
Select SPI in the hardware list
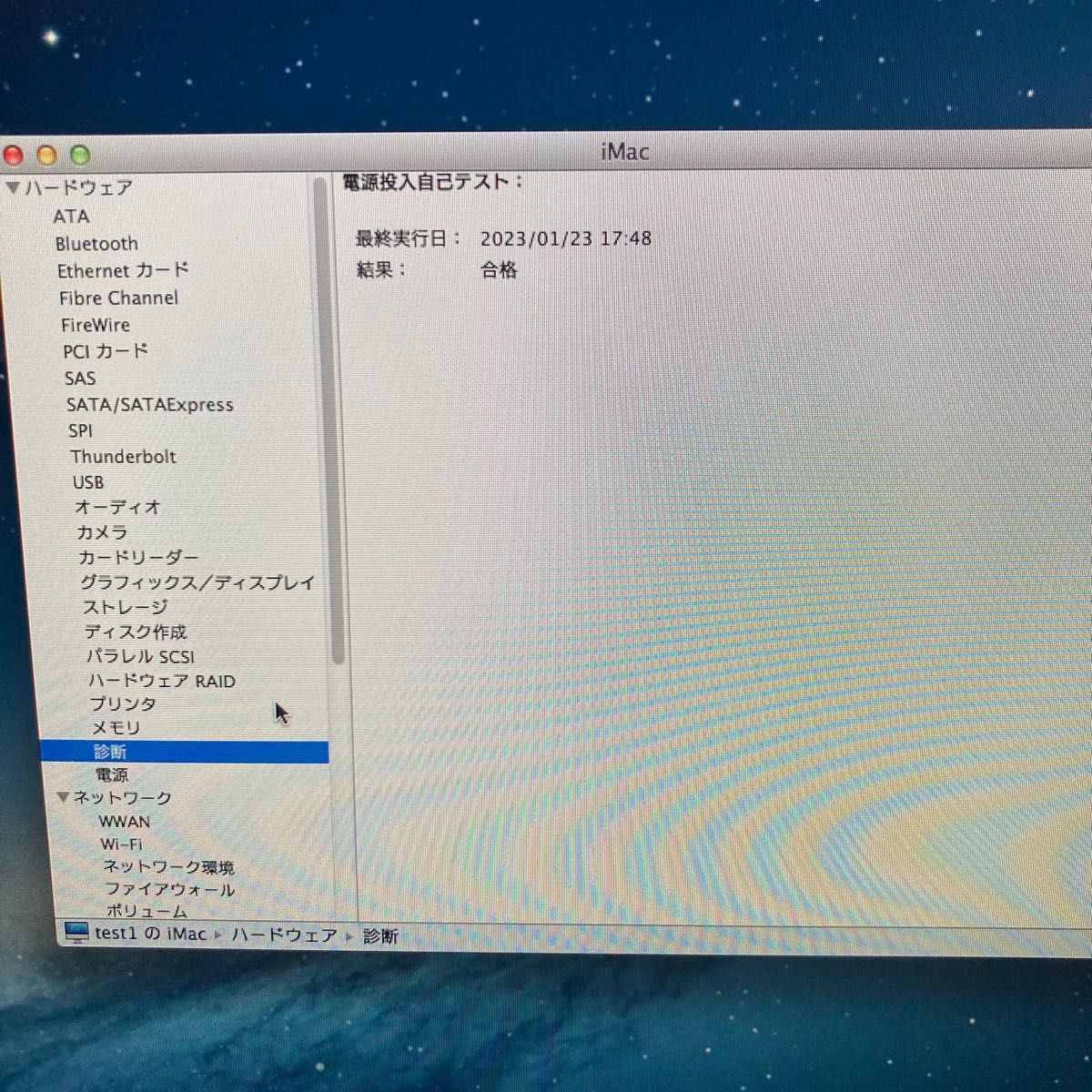(x=80, y=430)
